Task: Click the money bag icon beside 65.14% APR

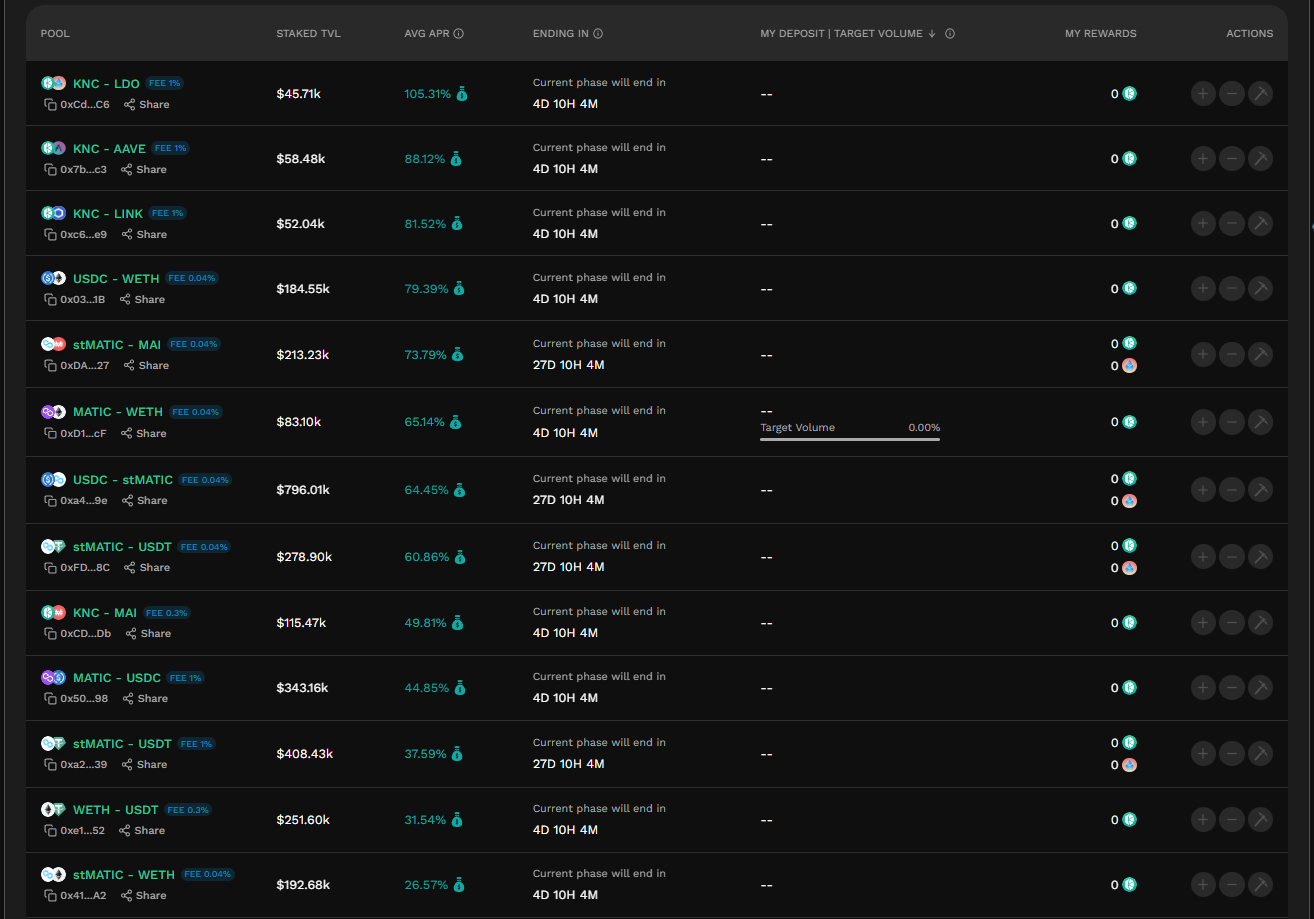Action: click(455, 422)
